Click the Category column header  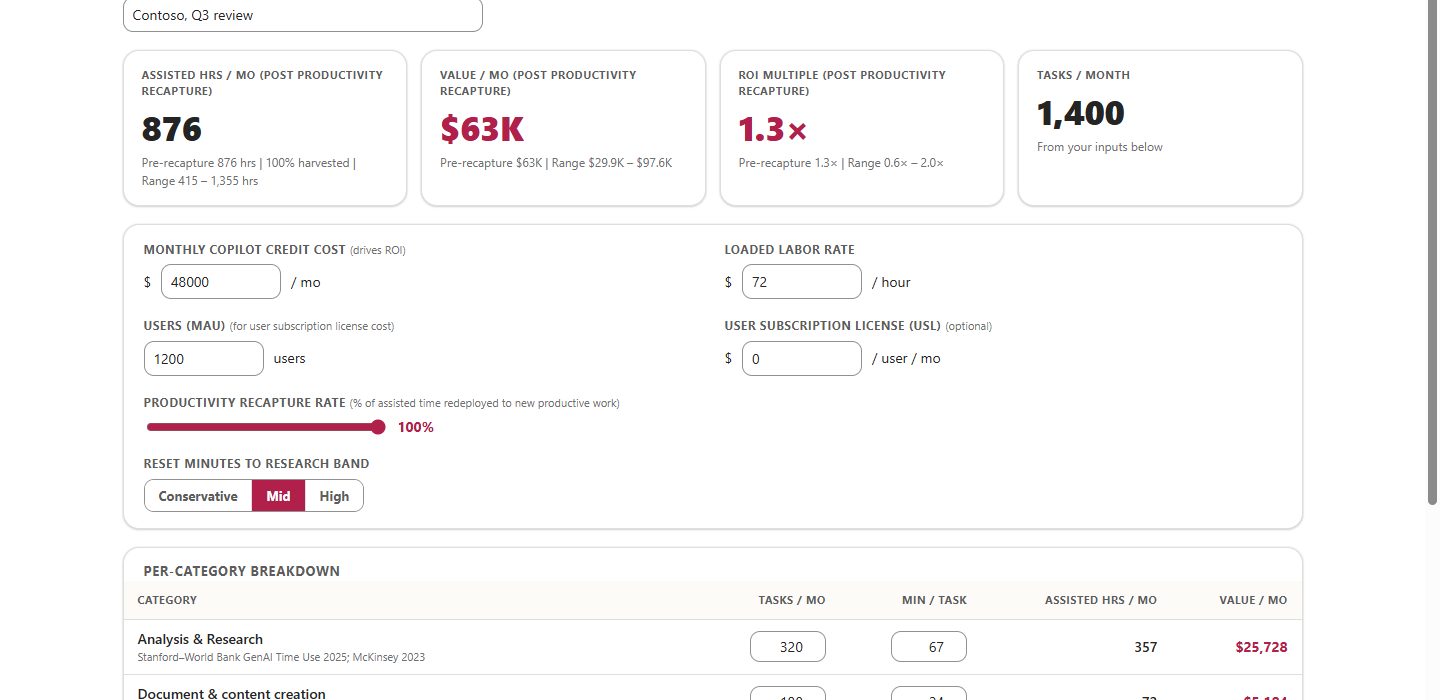[x=167, y=600]
